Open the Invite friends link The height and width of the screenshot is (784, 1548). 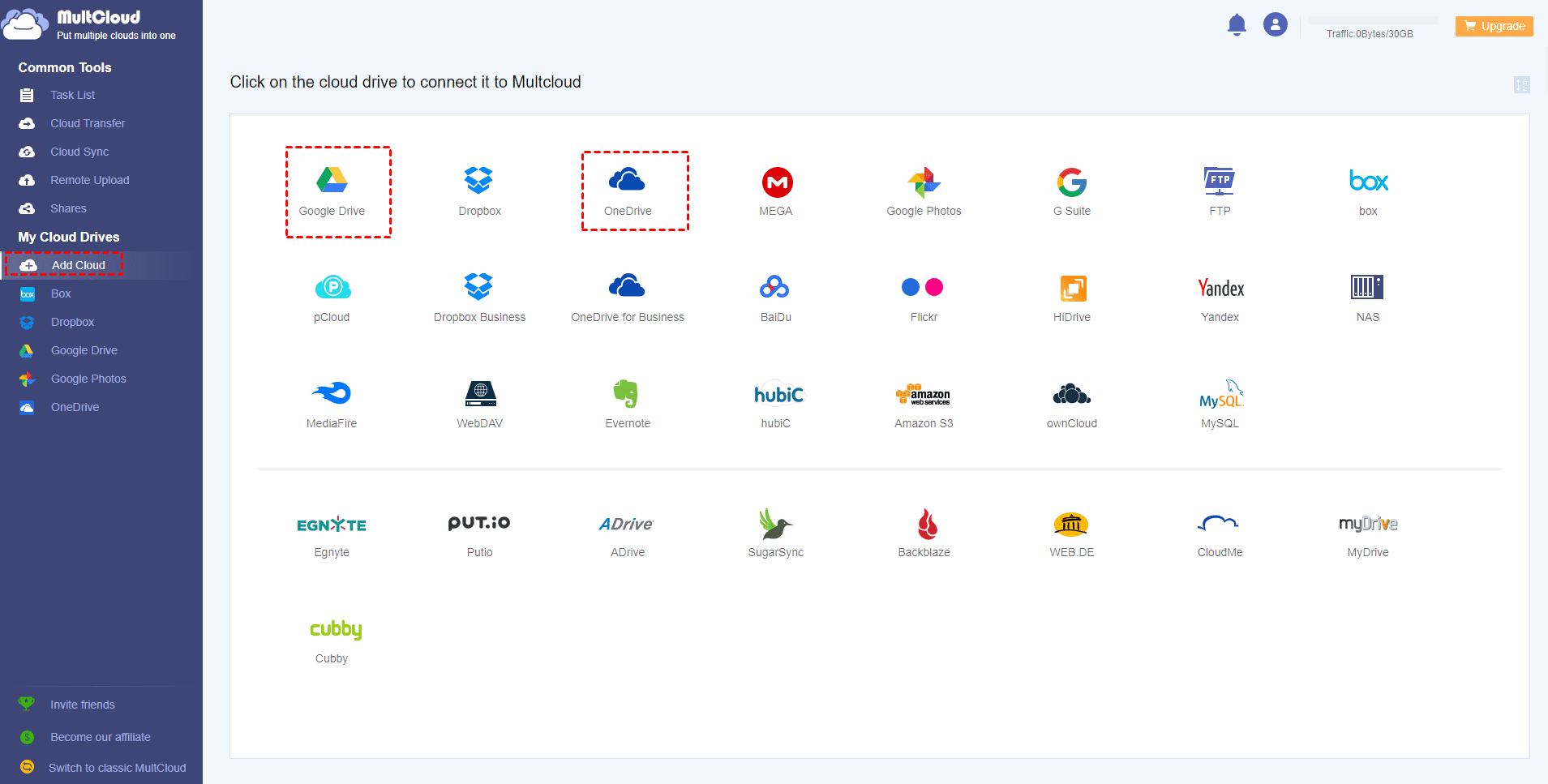pos(82,705)
